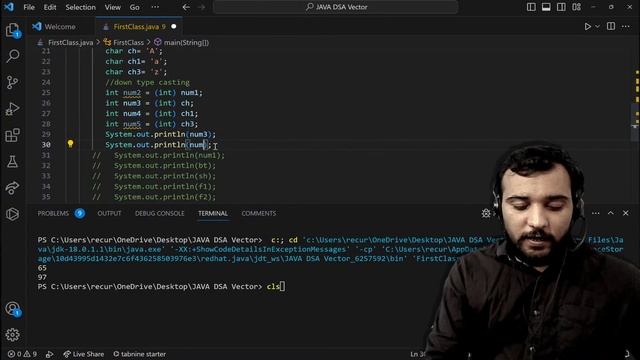
Task: Toggle the bottom panel layout
Action: [x=546, y=7]
